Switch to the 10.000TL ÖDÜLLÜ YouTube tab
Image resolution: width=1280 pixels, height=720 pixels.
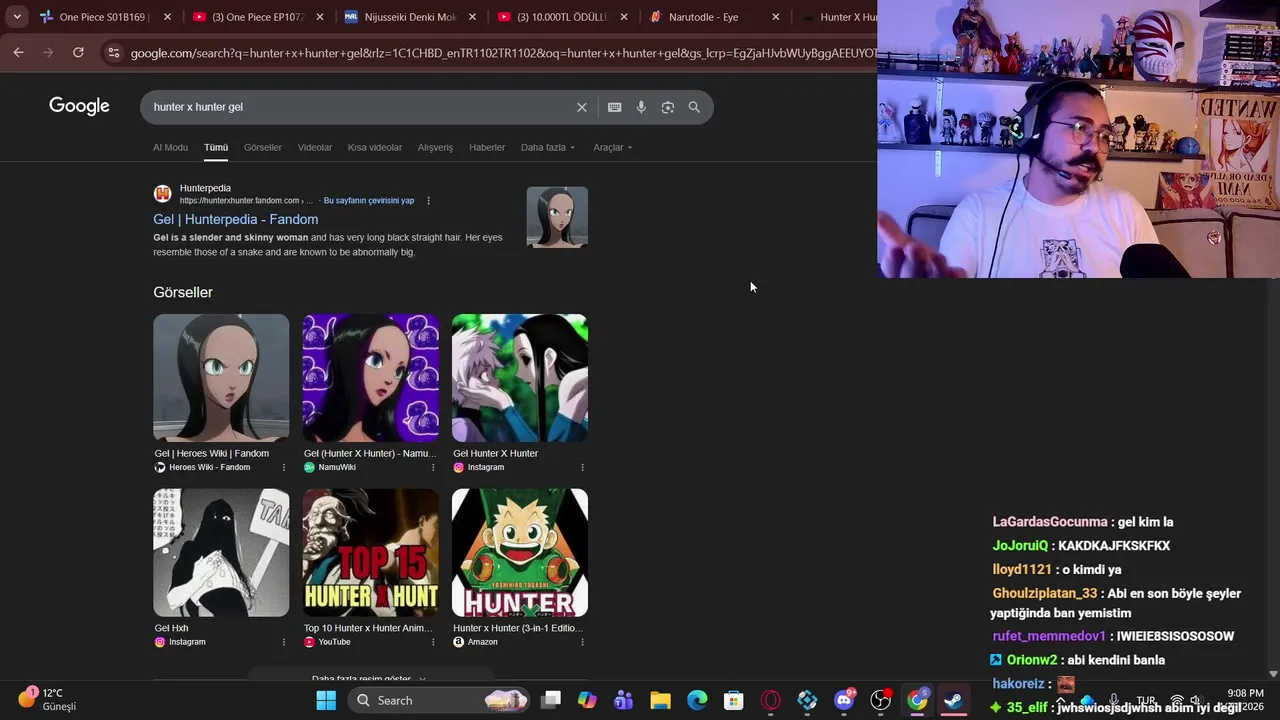click(562, 17)
